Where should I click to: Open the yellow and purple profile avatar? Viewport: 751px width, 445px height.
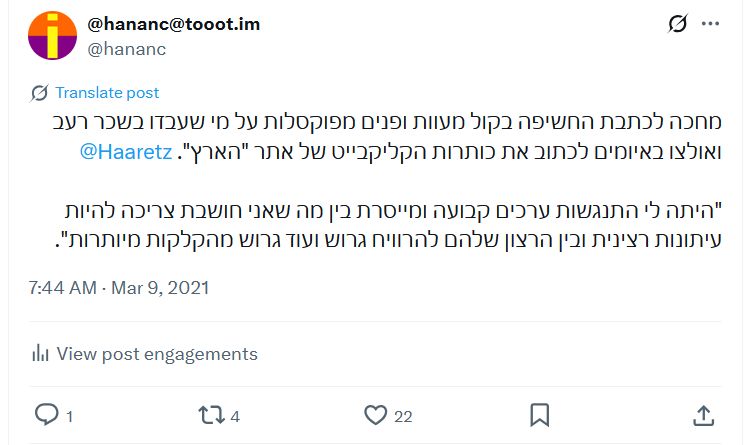[53, 36]
